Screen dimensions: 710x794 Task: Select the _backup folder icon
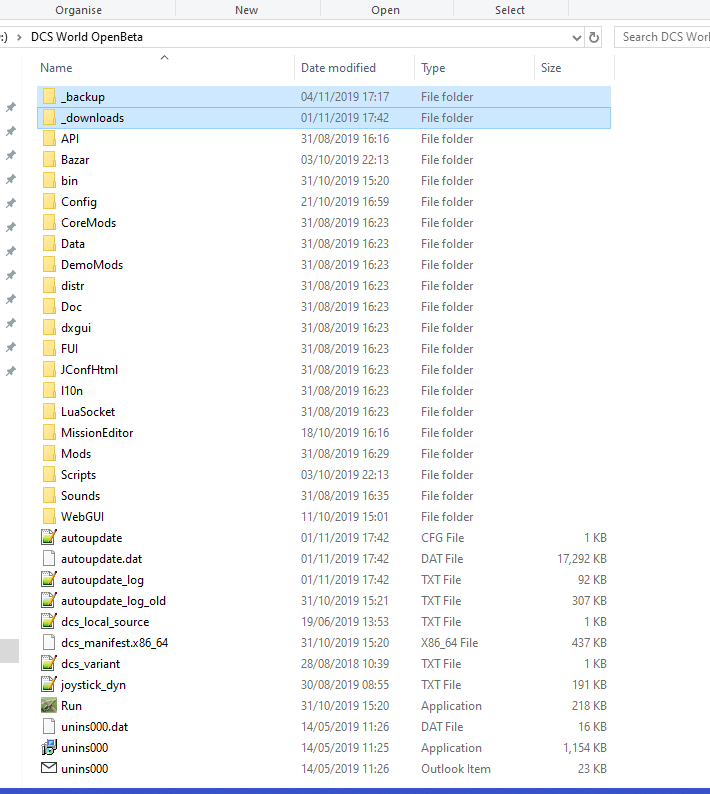click(x=49, y=97)
